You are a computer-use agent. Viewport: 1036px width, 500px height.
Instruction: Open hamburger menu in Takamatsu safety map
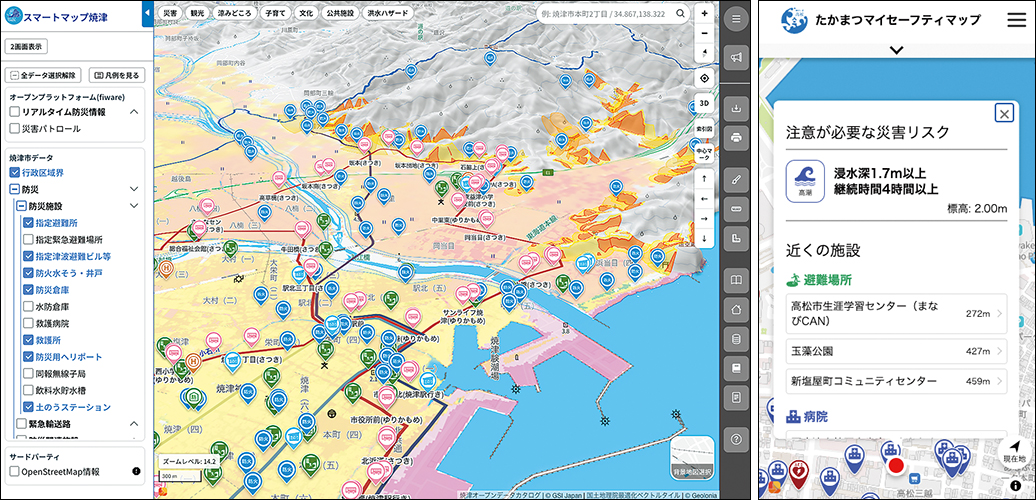pyautogui.click(x=1015, y=19)
